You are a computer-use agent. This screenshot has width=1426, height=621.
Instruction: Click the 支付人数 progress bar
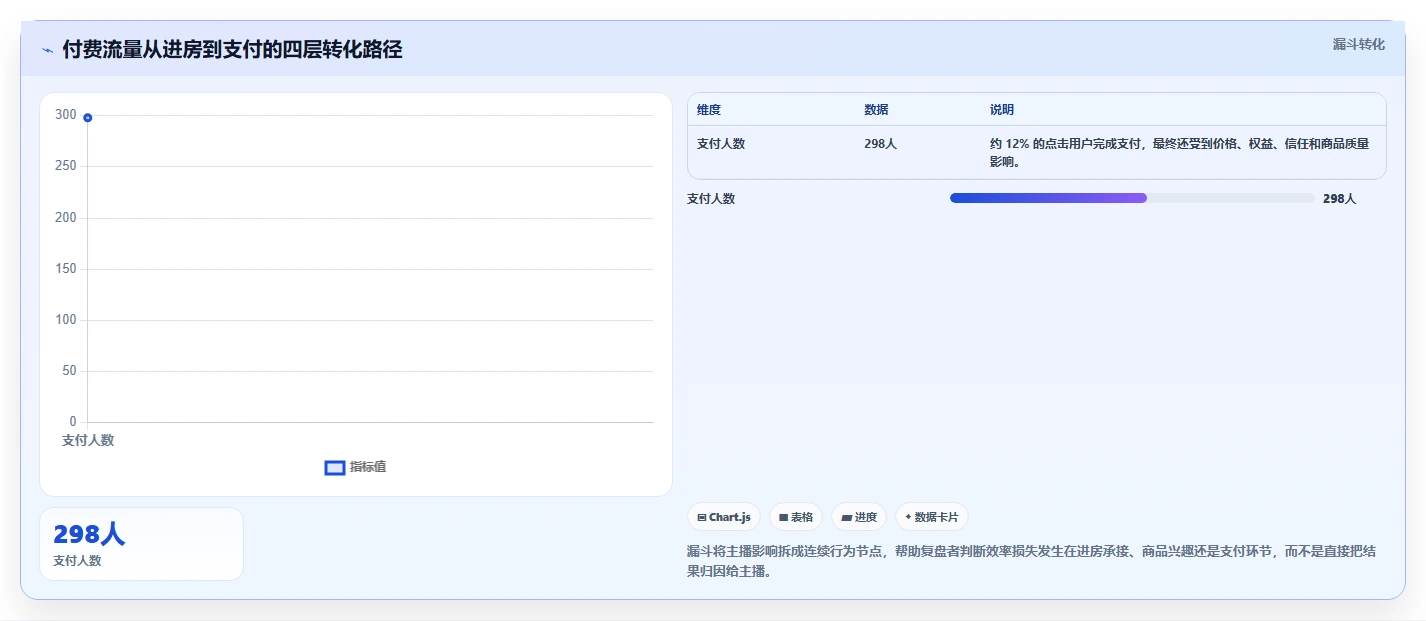coord(1132,198)
